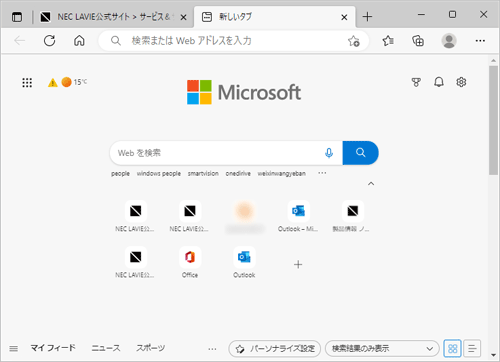Viewport: 500px width, 362px height.
Task: Open the feed hamburger menu icon
Action: (14, 349)
